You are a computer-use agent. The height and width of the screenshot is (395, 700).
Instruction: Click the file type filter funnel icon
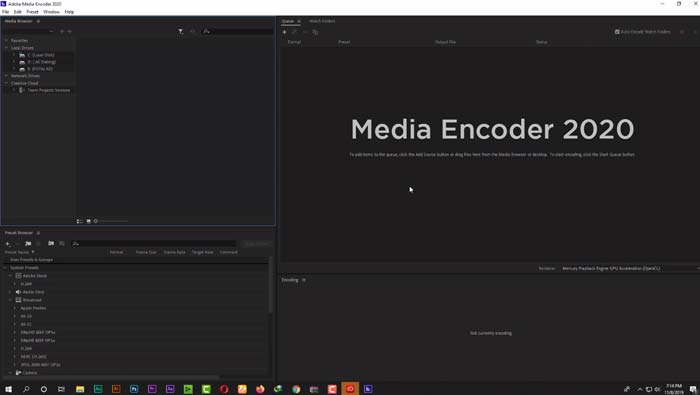click(181, 32)
